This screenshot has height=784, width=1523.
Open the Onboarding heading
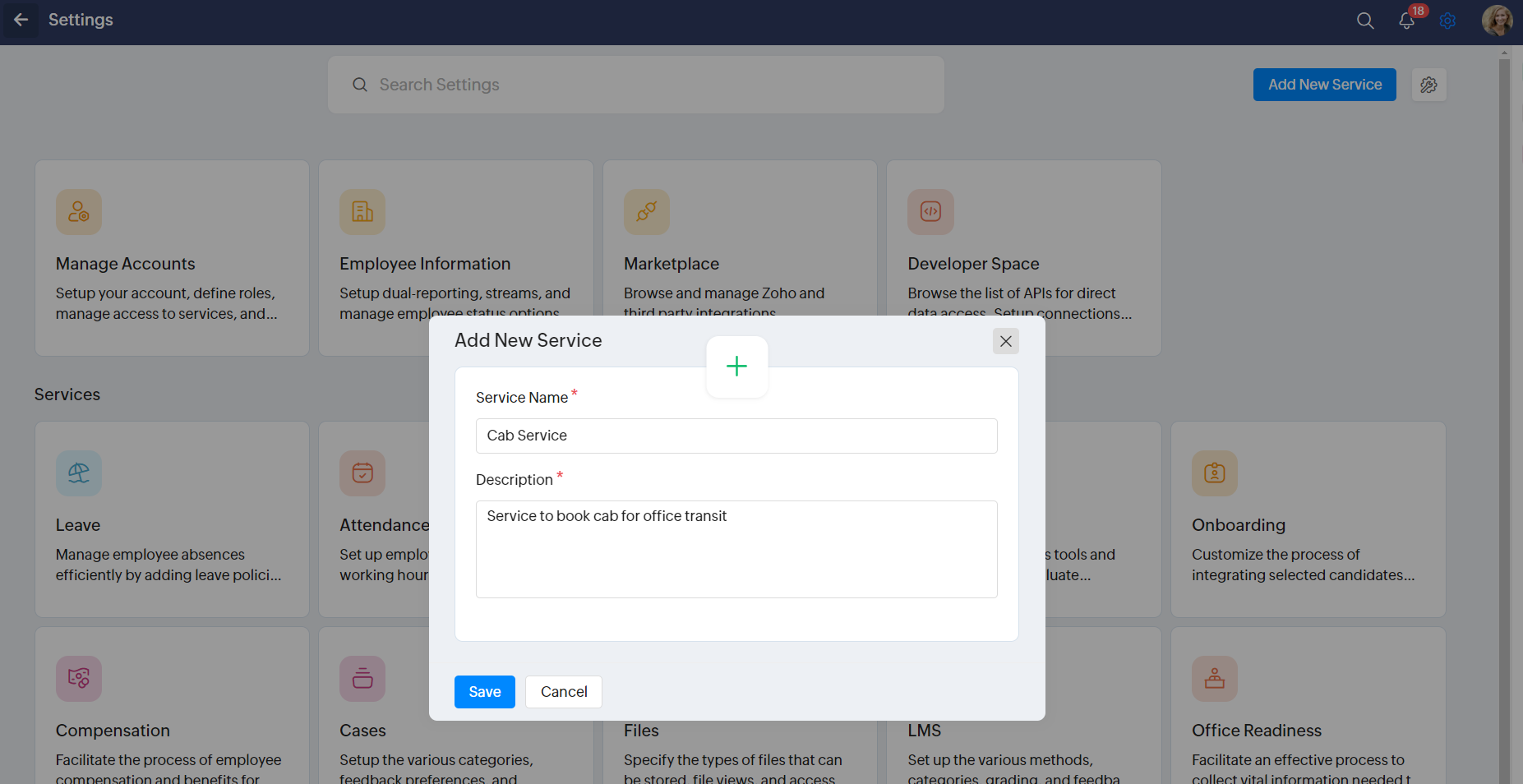point(1239,525)
